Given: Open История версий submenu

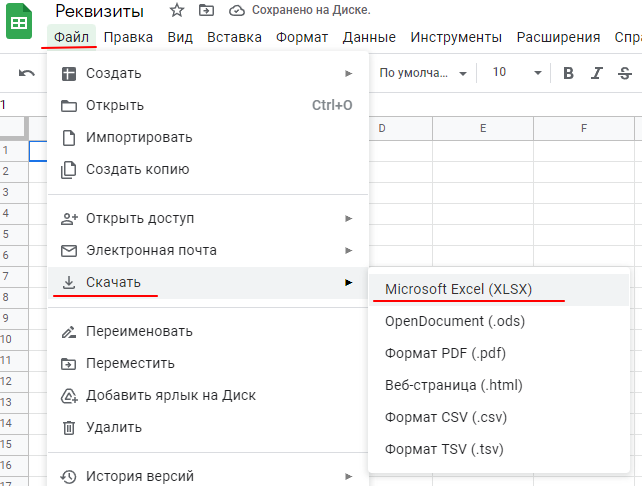Looking at the screenshot, I should coord(208,476).
